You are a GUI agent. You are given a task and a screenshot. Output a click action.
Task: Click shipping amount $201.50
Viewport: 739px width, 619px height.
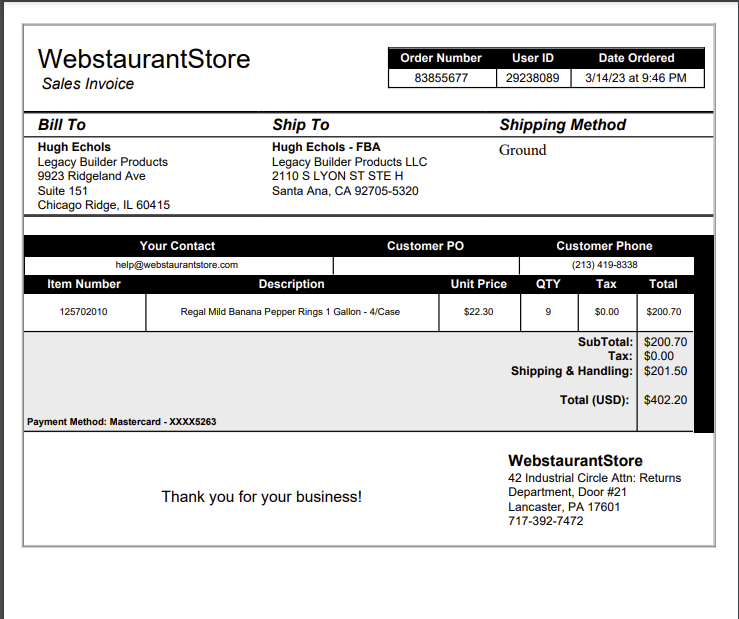tap(665, 371)
